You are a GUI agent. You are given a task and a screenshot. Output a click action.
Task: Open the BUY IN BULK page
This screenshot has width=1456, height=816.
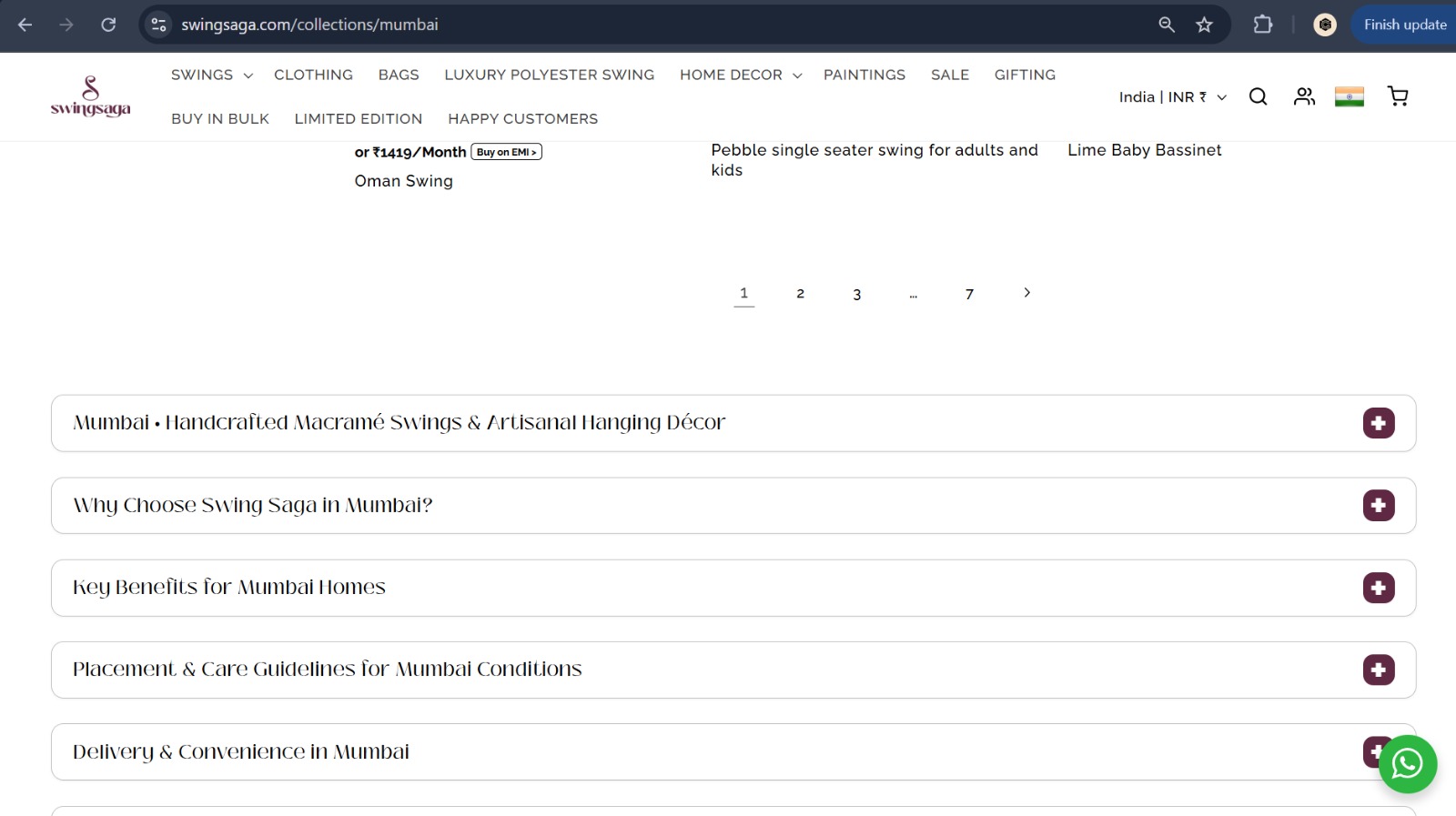(x=220, y=118)
